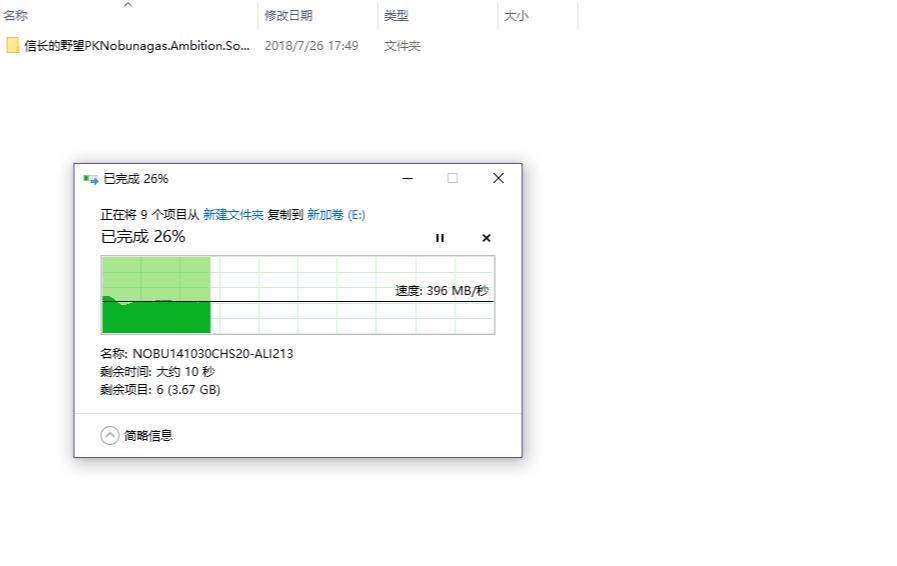This screenshot has height=566, width=897.
Task: Collapse details with the 简略信息 chevron
Action: (x=110, y=436)
